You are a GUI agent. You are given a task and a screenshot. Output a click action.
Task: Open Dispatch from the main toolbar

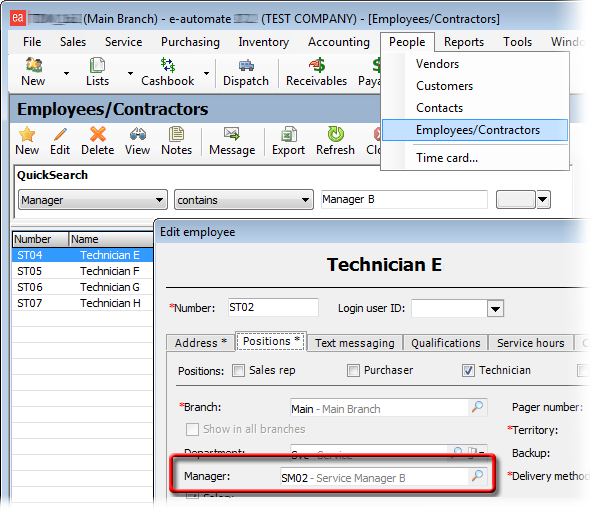tap(246, 73)
